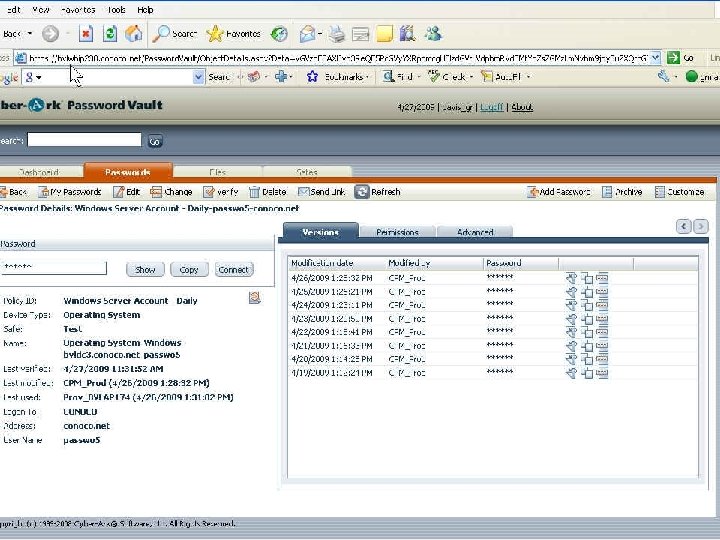
Task: Open Google toolbar Bookmarks star
Action: (312, 77)
